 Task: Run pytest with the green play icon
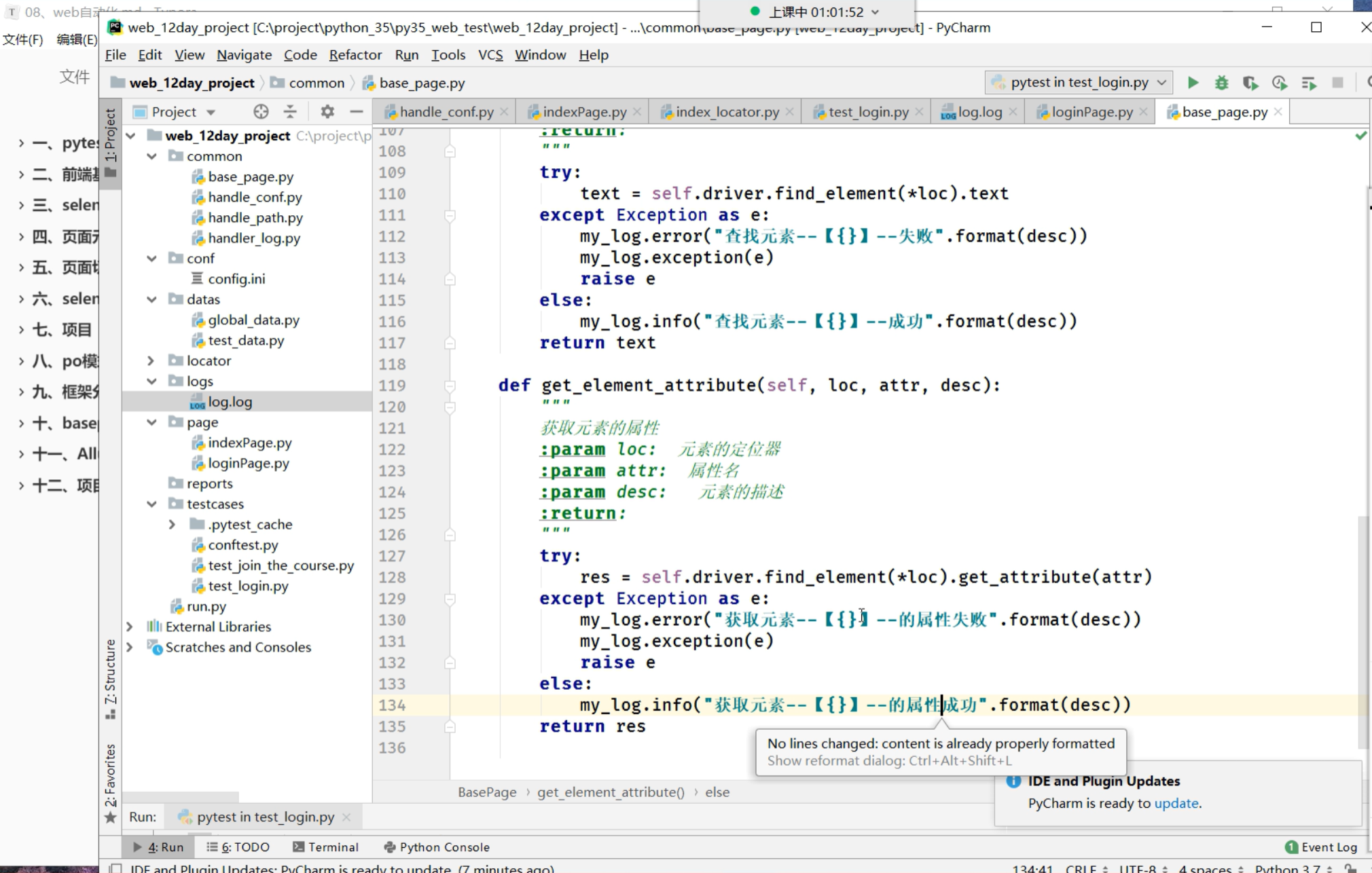click(x=1193, y=83)
